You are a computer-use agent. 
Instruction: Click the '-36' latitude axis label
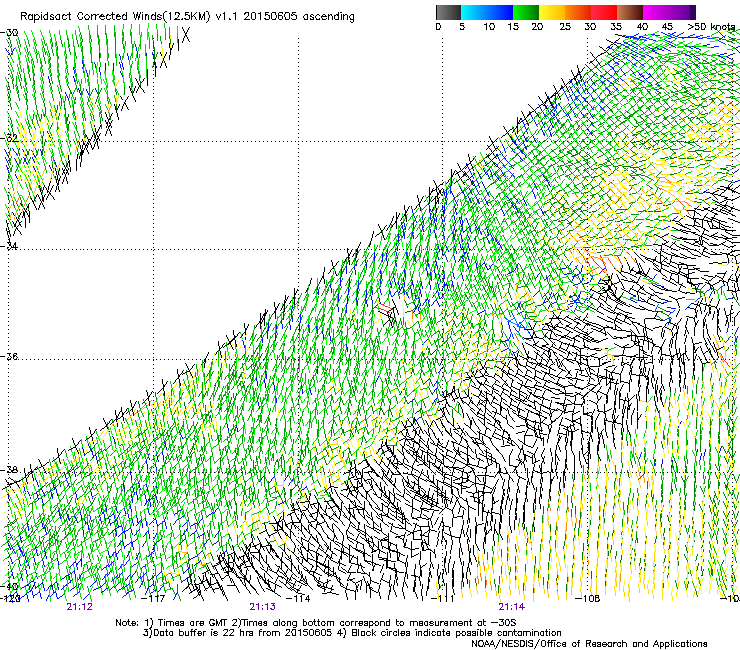click(x=9, y=356)
